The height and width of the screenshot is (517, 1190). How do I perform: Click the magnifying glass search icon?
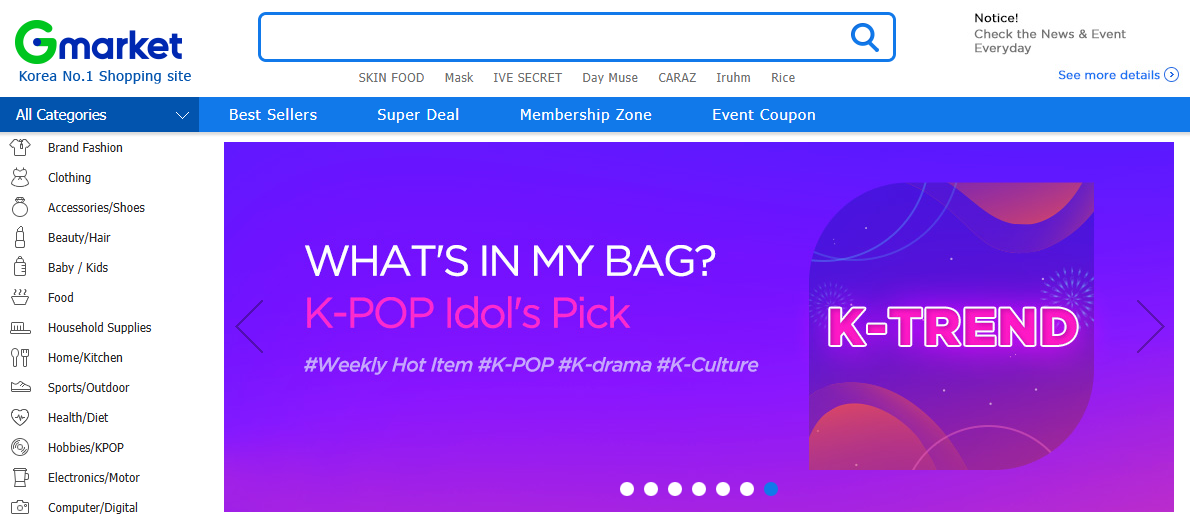[x=864, y=38]
